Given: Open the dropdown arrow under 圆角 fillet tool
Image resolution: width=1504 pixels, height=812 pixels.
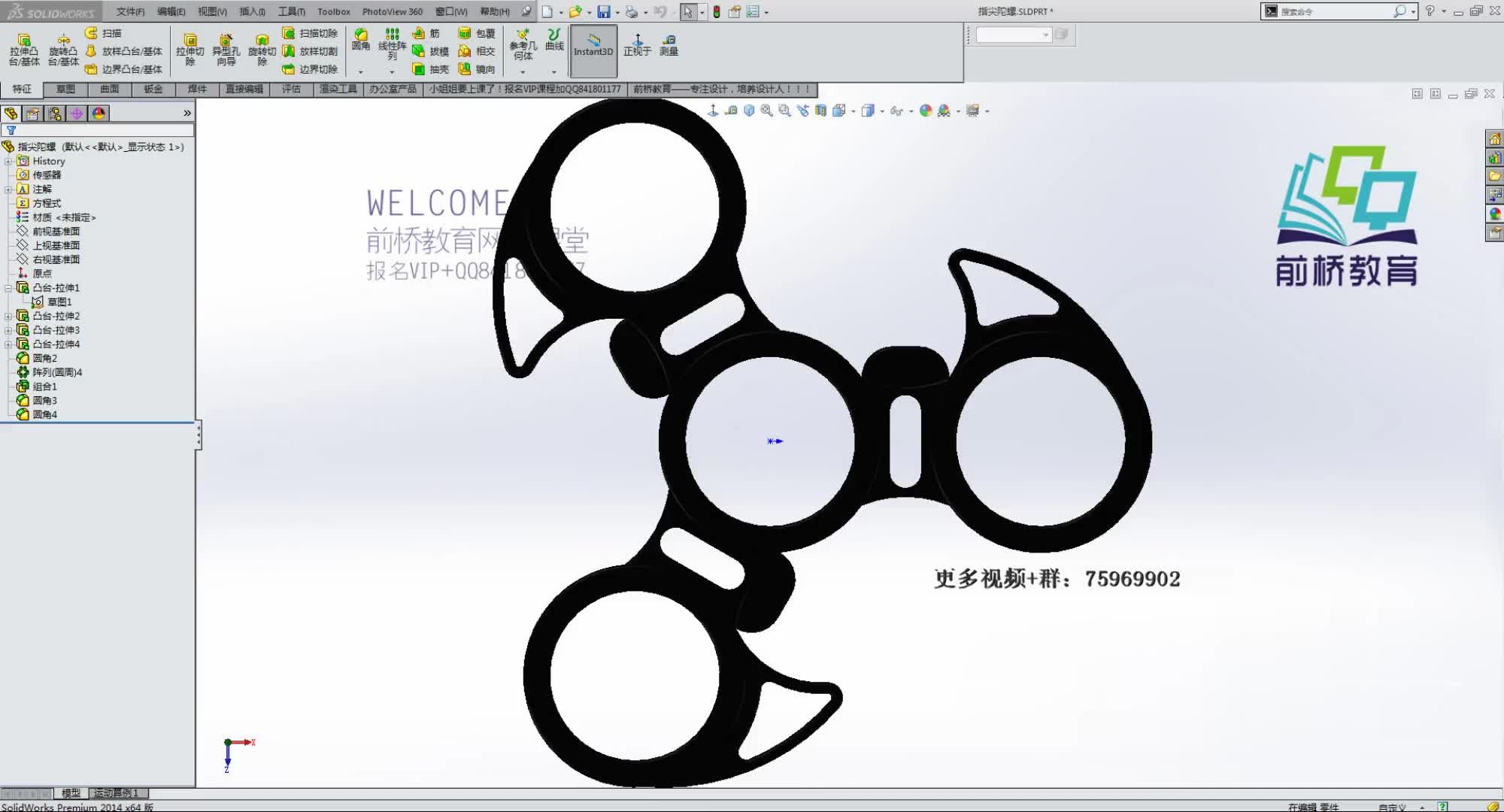Looking at the screenshot, I should pos(361,72).
